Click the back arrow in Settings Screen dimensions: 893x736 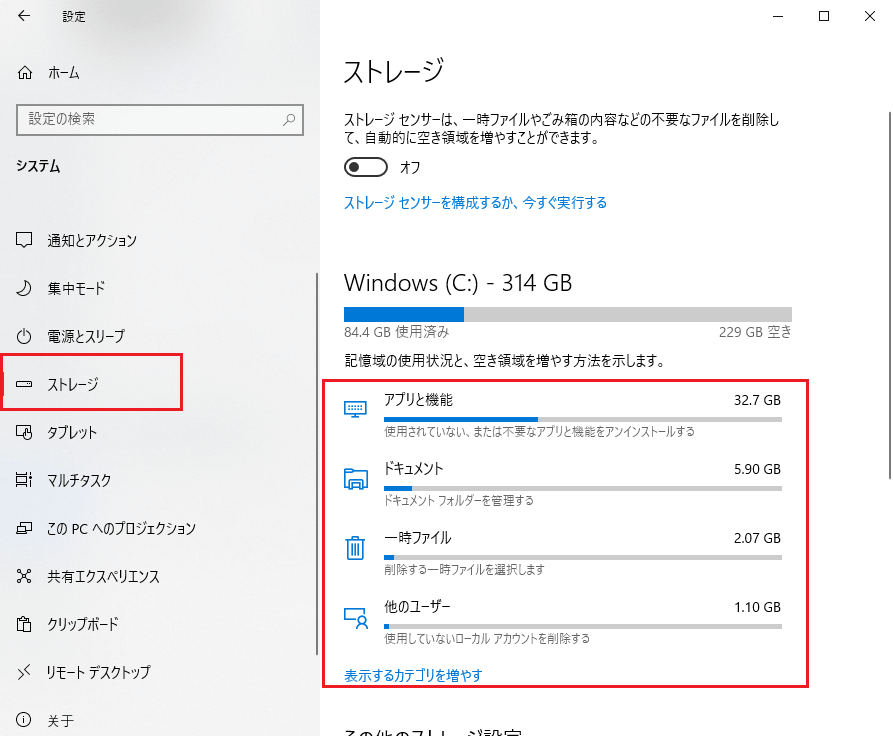pyautogui.click(x=22, y=16)
